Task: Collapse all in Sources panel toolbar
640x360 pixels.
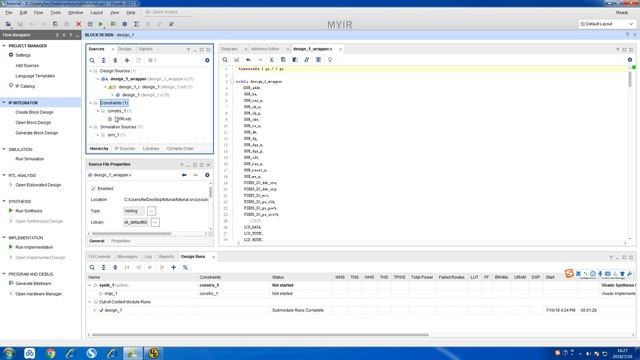Action: [x=104, y=60]
